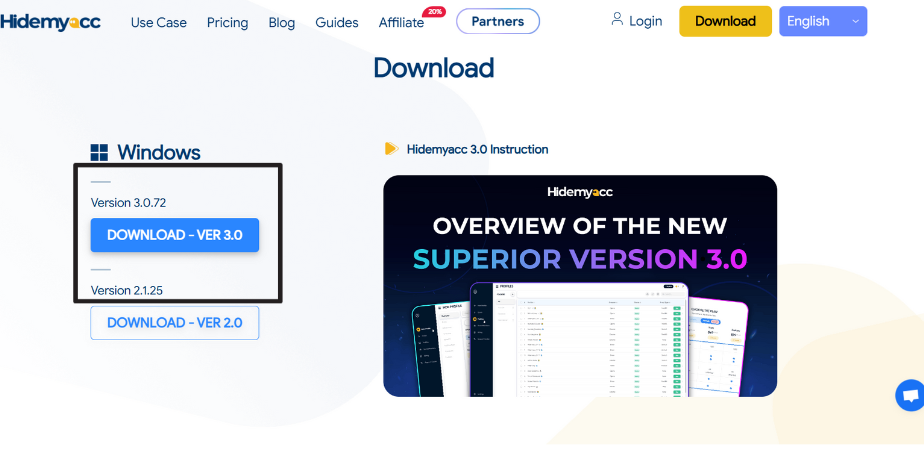Screen dimensions: 924x471
Task: Click the yellow Download header button
Action: [x=725, y=21]
